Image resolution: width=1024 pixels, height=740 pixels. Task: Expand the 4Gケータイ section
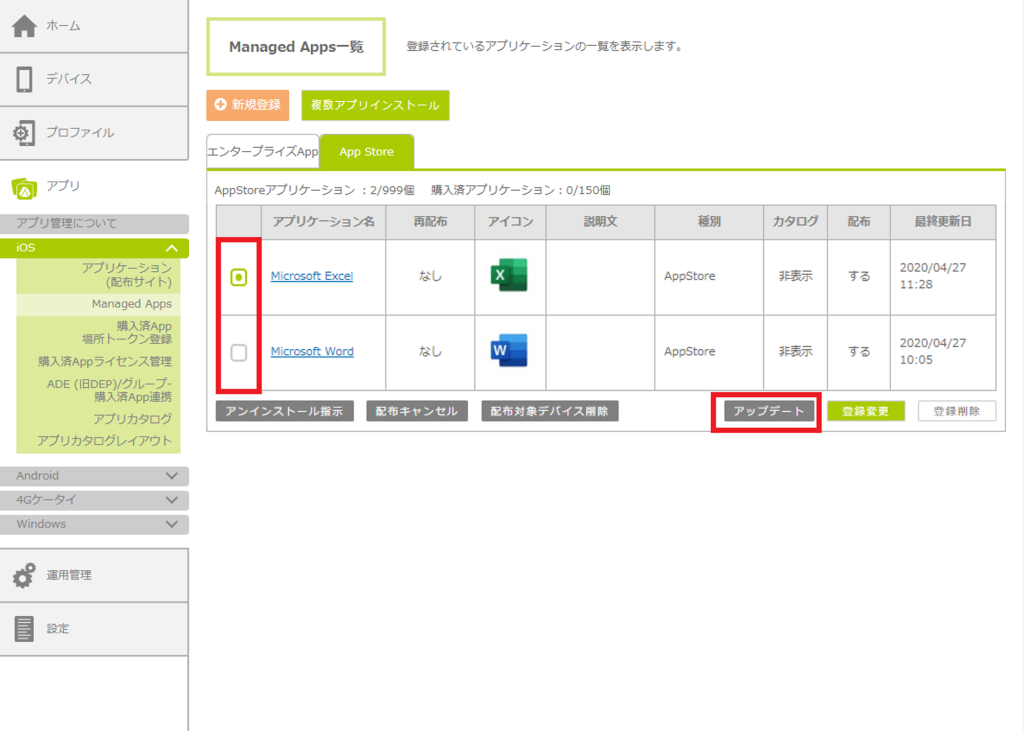[x=172, y=500]
